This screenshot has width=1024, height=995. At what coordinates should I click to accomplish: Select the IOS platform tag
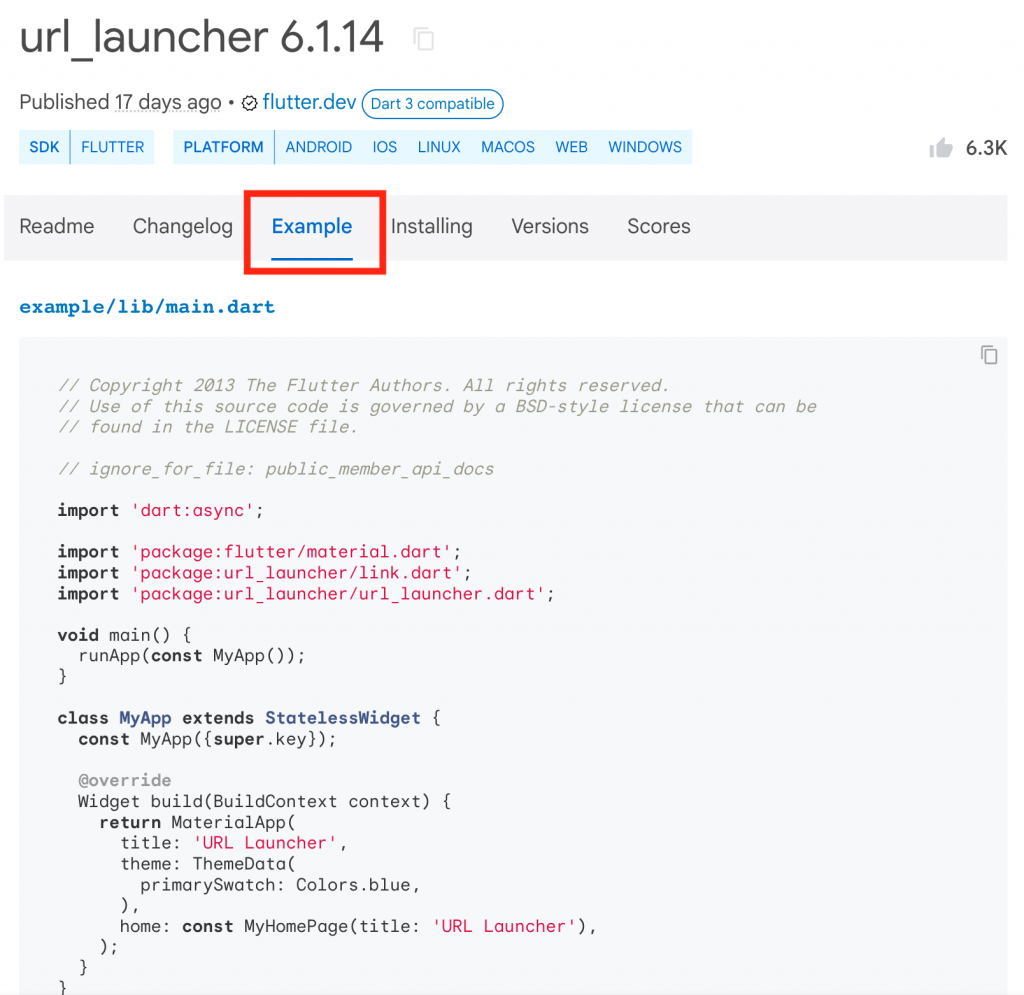pos(385,147)
